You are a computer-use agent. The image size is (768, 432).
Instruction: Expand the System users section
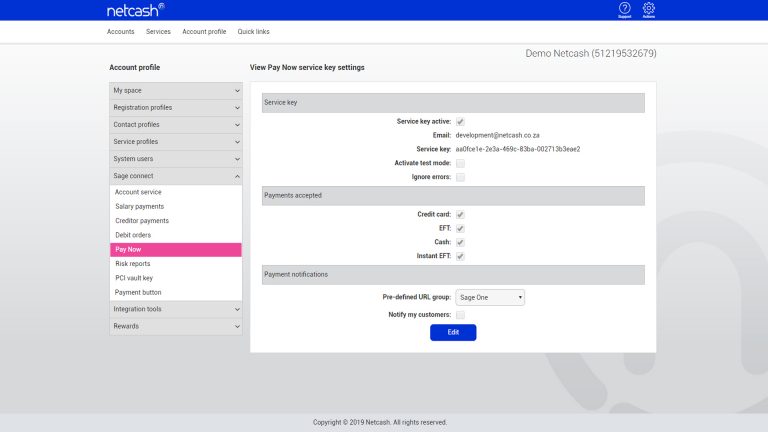pyautogui.click(x=176, y=159)
